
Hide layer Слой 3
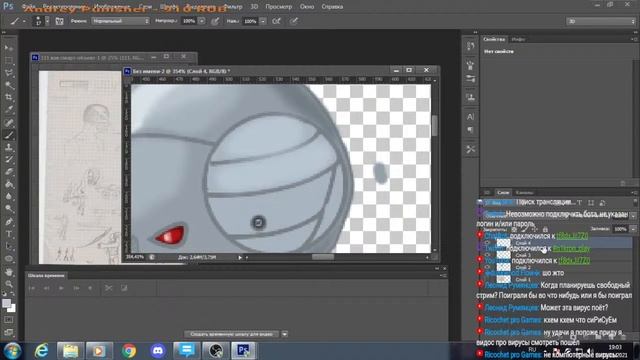click(x=487, y=255)
